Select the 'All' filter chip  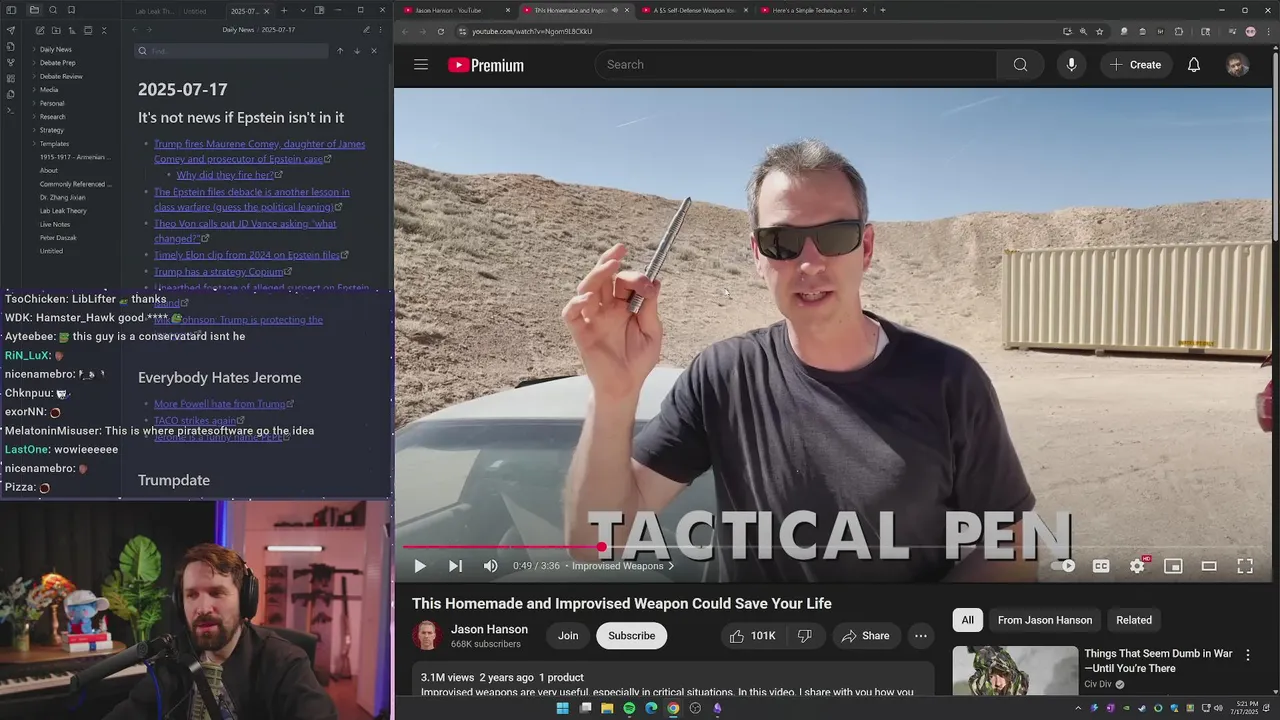[x=968, y=620]
